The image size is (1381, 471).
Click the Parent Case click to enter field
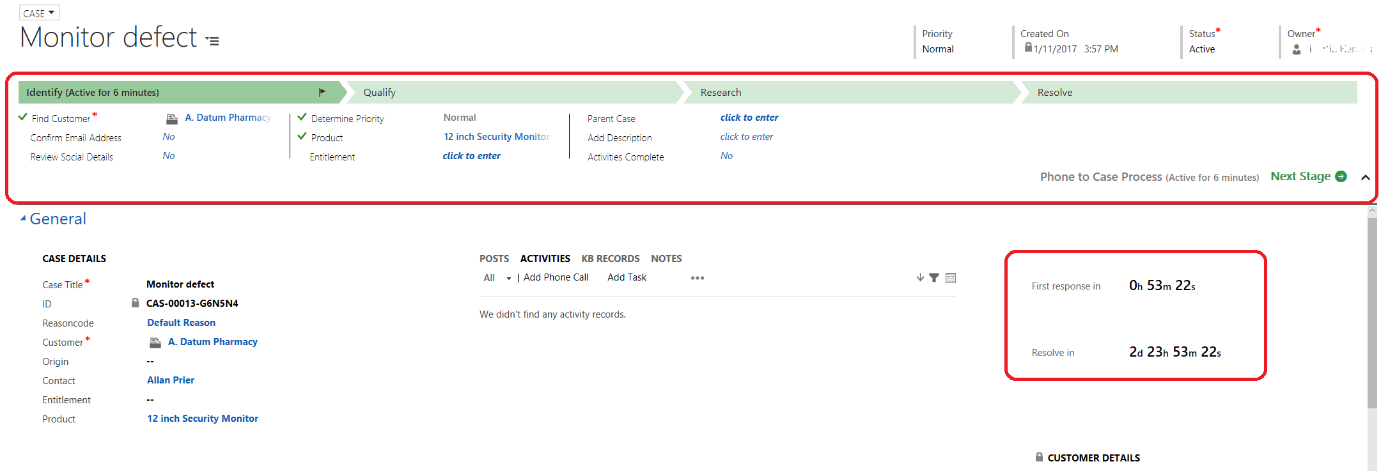pyautogui.click(x=749, y=118)
